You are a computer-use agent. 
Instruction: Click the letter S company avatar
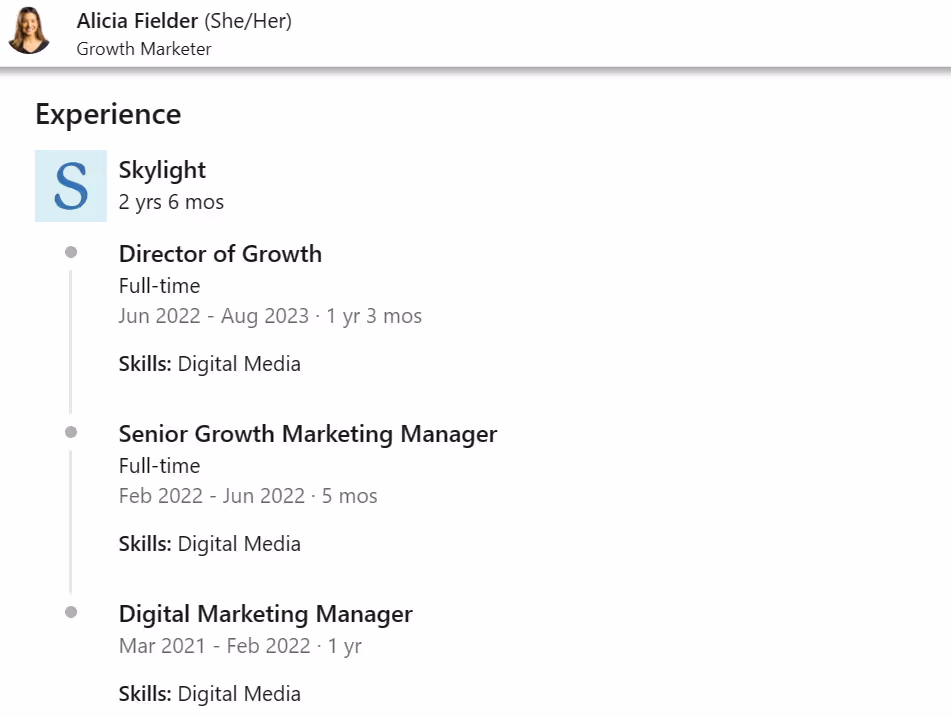click(70, 186)
